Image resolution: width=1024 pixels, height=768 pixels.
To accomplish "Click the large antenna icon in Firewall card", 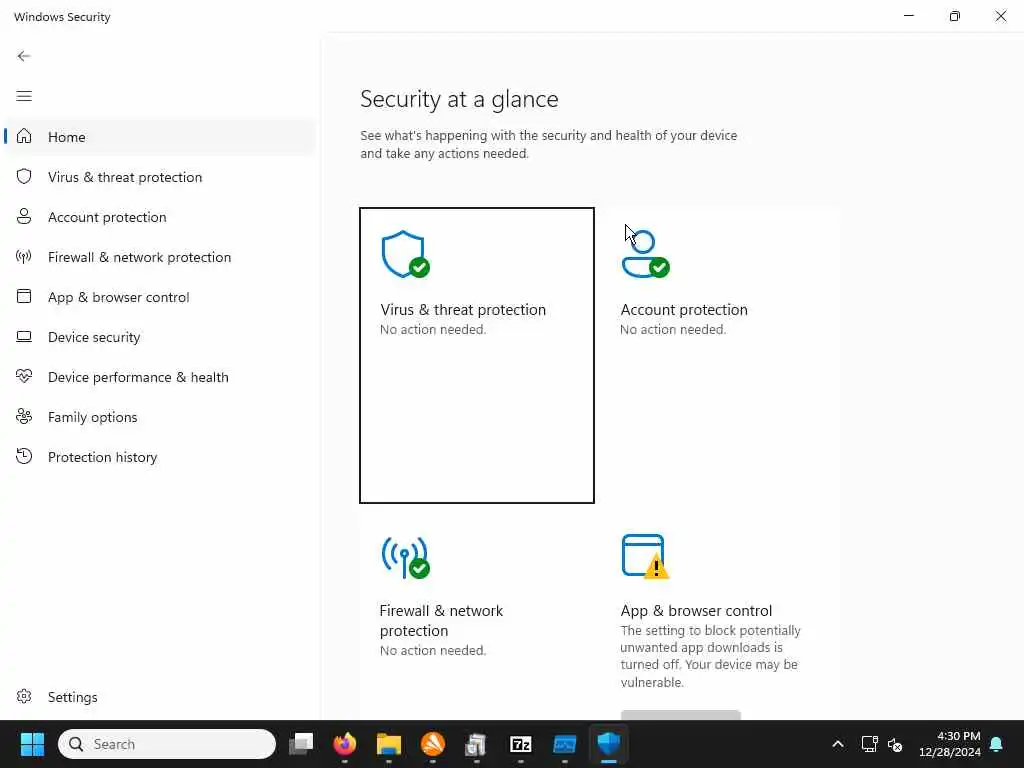I will pos(406,557).
